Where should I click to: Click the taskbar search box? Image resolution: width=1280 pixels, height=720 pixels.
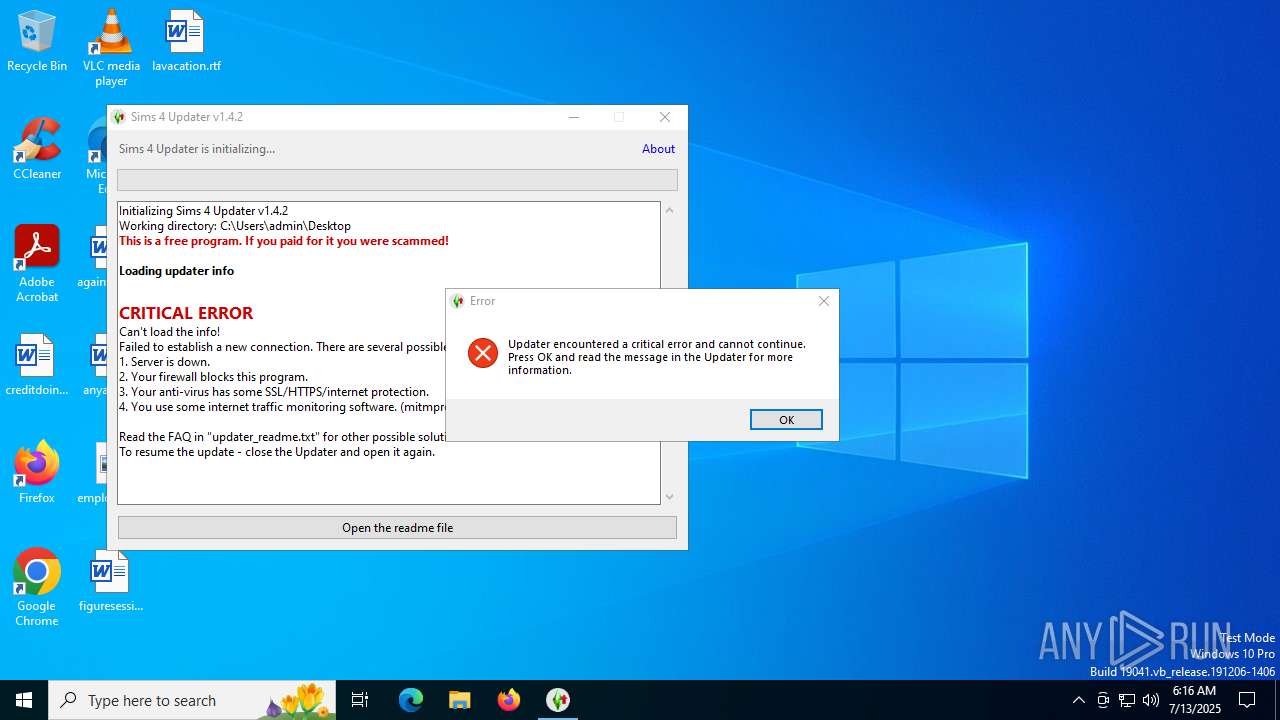[x=192, y=700]
